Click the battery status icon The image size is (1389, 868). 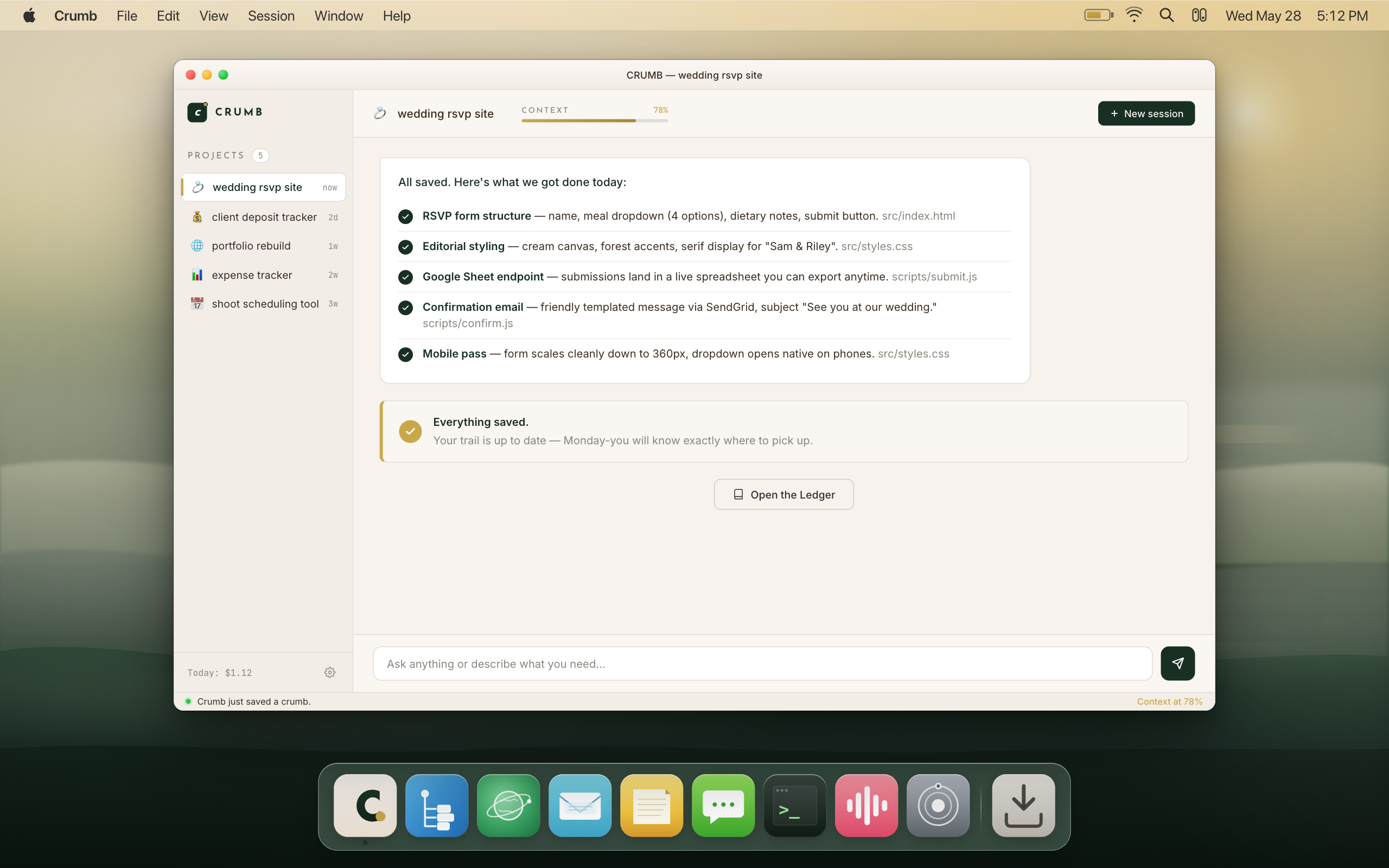click(x=1099, y=16)
